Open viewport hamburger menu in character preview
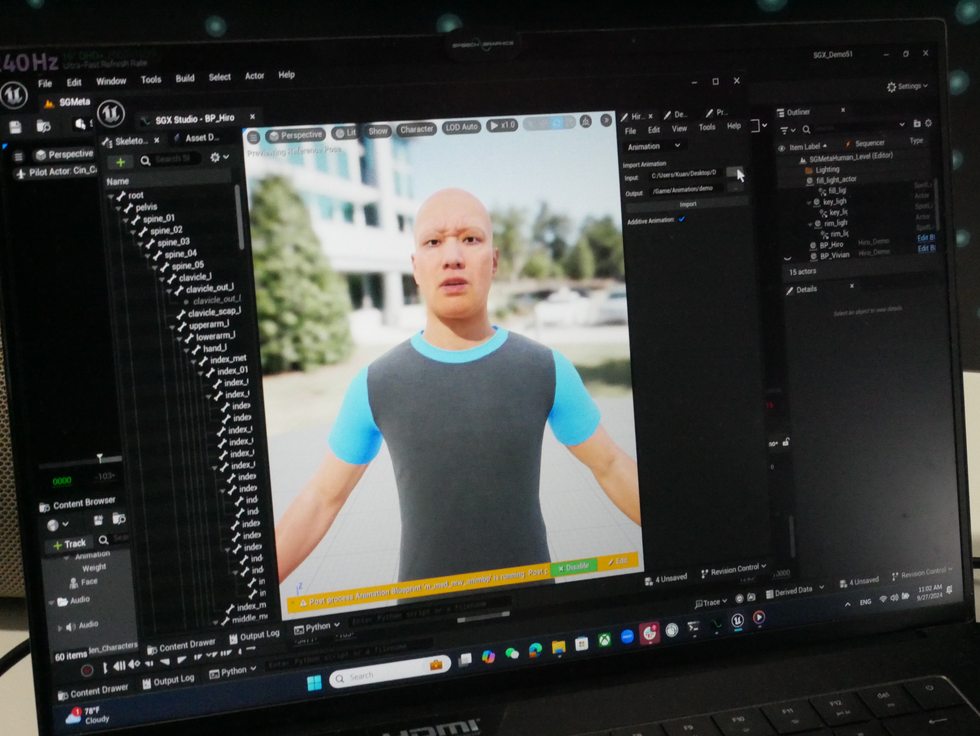 point(253,137)
